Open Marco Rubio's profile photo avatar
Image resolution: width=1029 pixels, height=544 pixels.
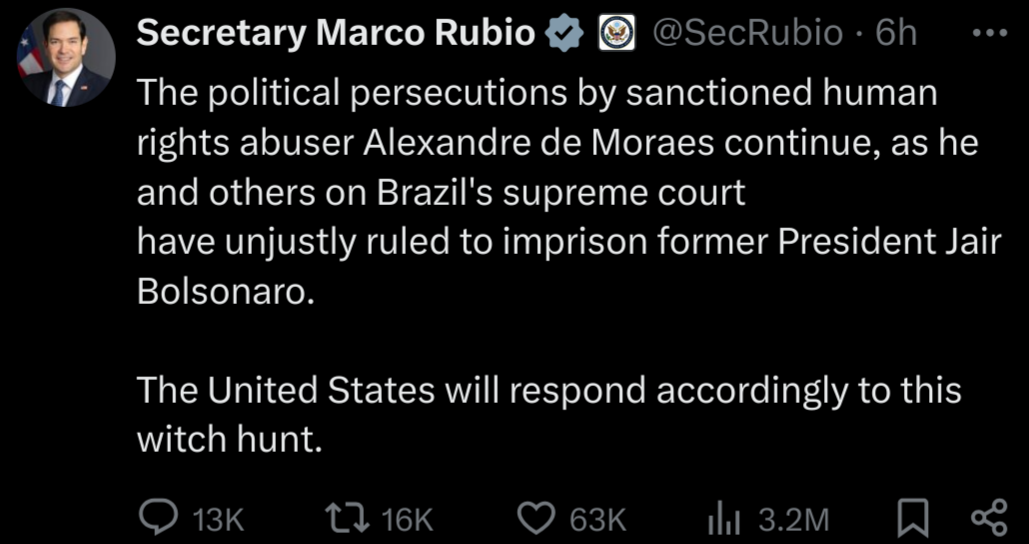pyautogui.click(x=66, y=58)
